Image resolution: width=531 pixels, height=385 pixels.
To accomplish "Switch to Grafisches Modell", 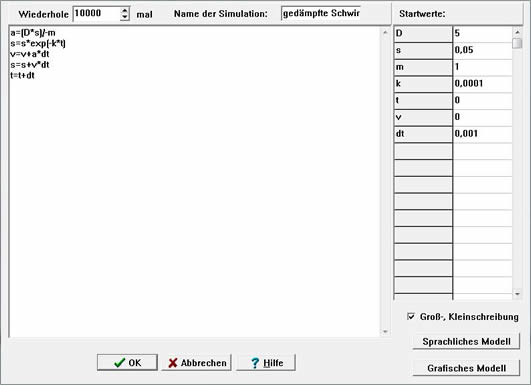I will [466, 368].
